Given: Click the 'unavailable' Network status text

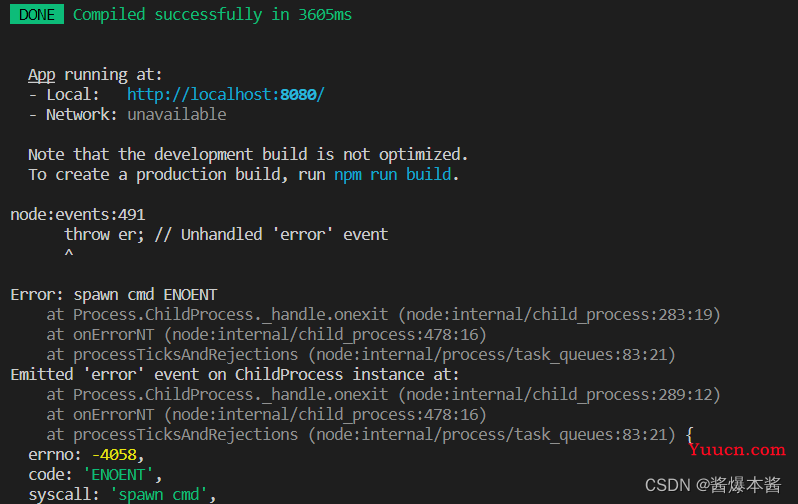Looking at the screenshot, I should (x=177, y=115).
